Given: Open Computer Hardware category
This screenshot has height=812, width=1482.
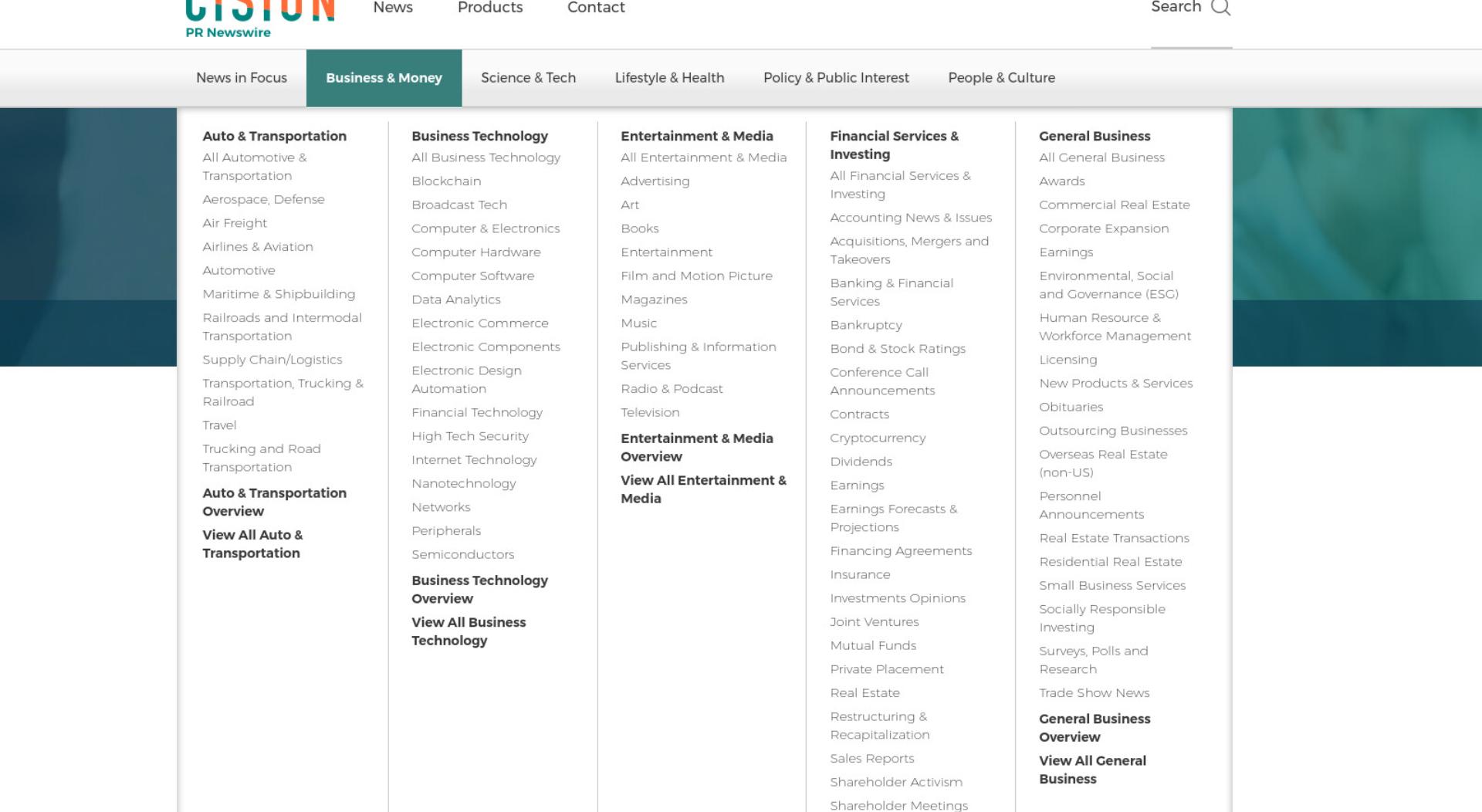Looking at the screenshot, I should pyautogui.click(x=476, y=252).
